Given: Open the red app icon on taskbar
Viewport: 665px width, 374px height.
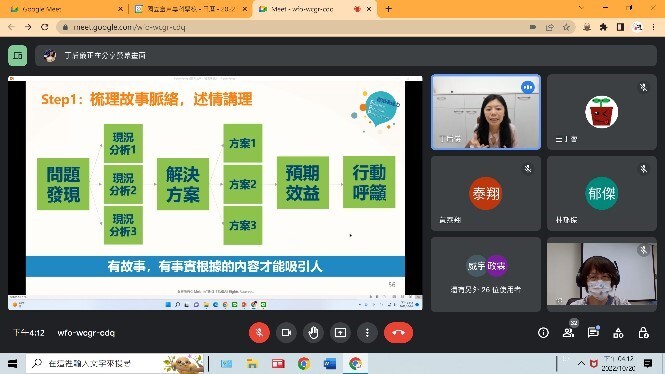Looking at the screenshot, I should coord(278,363).
